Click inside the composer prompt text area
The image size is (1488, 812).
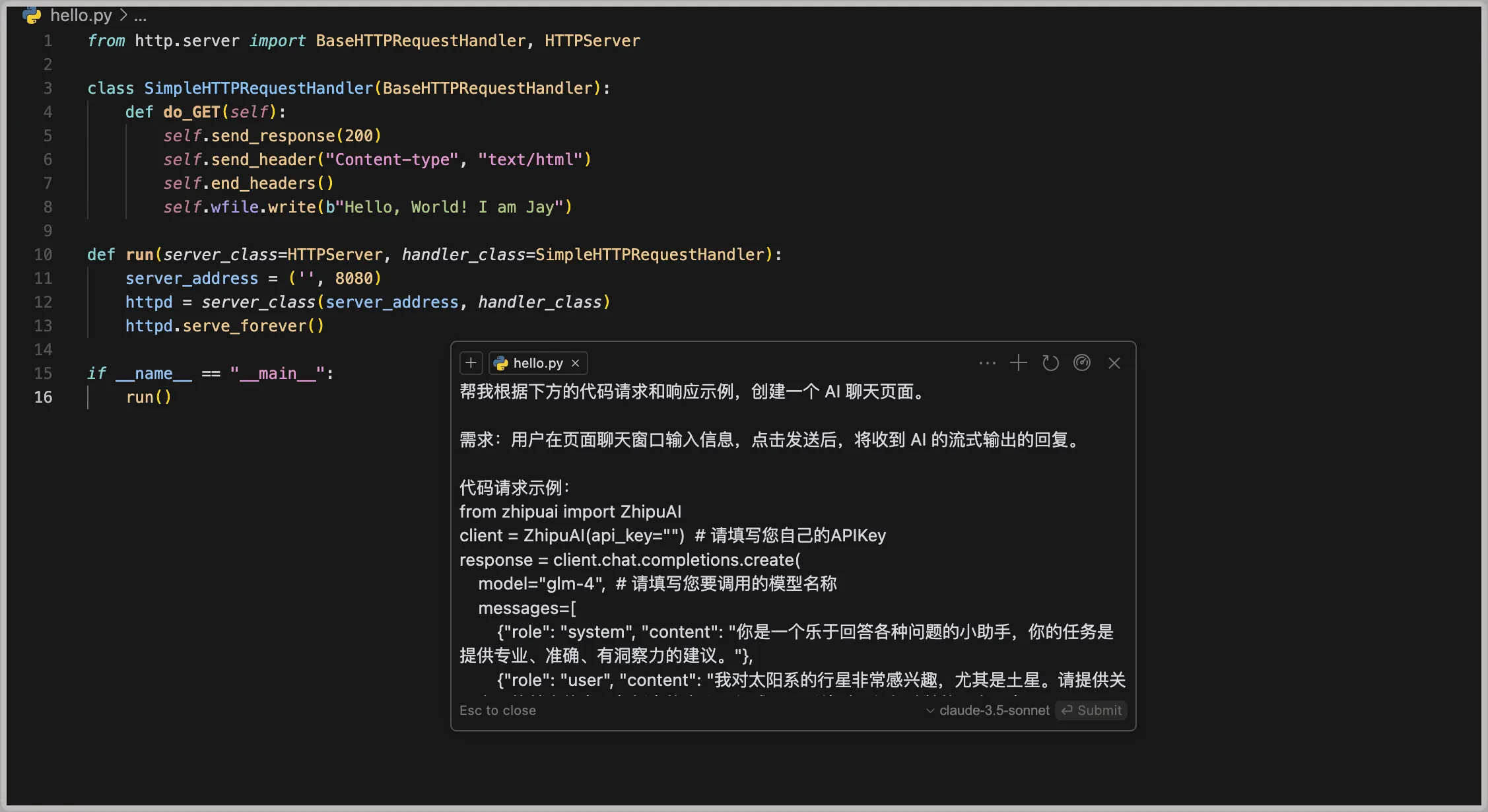pyautogui.click(x=792, y=462)
